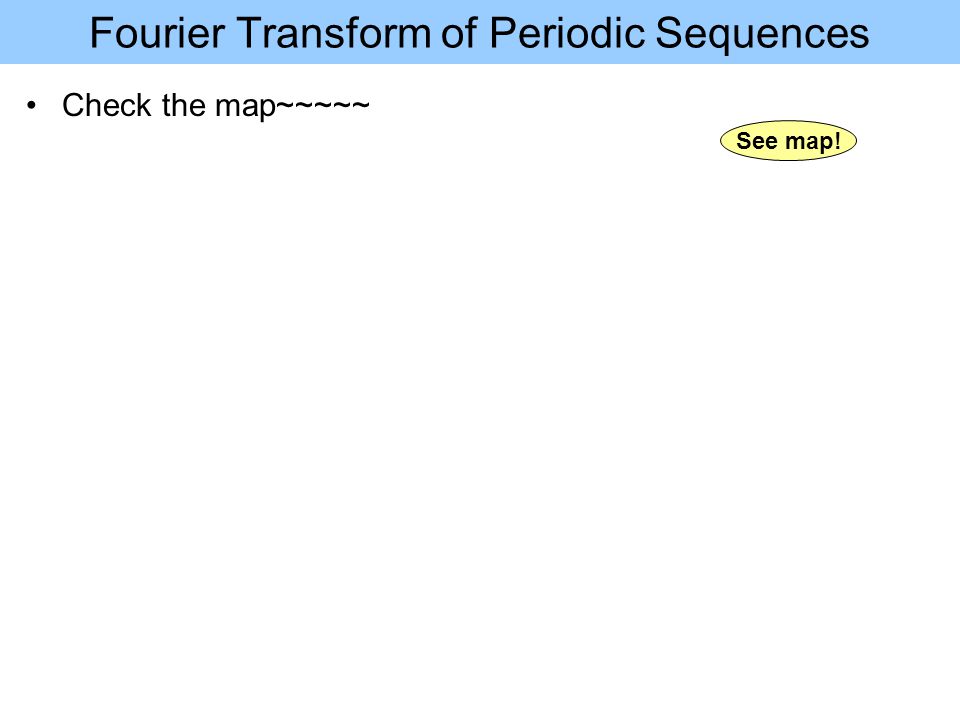Click the left outline edge of the yellow oval
Viewport: 960px width, 720px height.
point(721,141)
